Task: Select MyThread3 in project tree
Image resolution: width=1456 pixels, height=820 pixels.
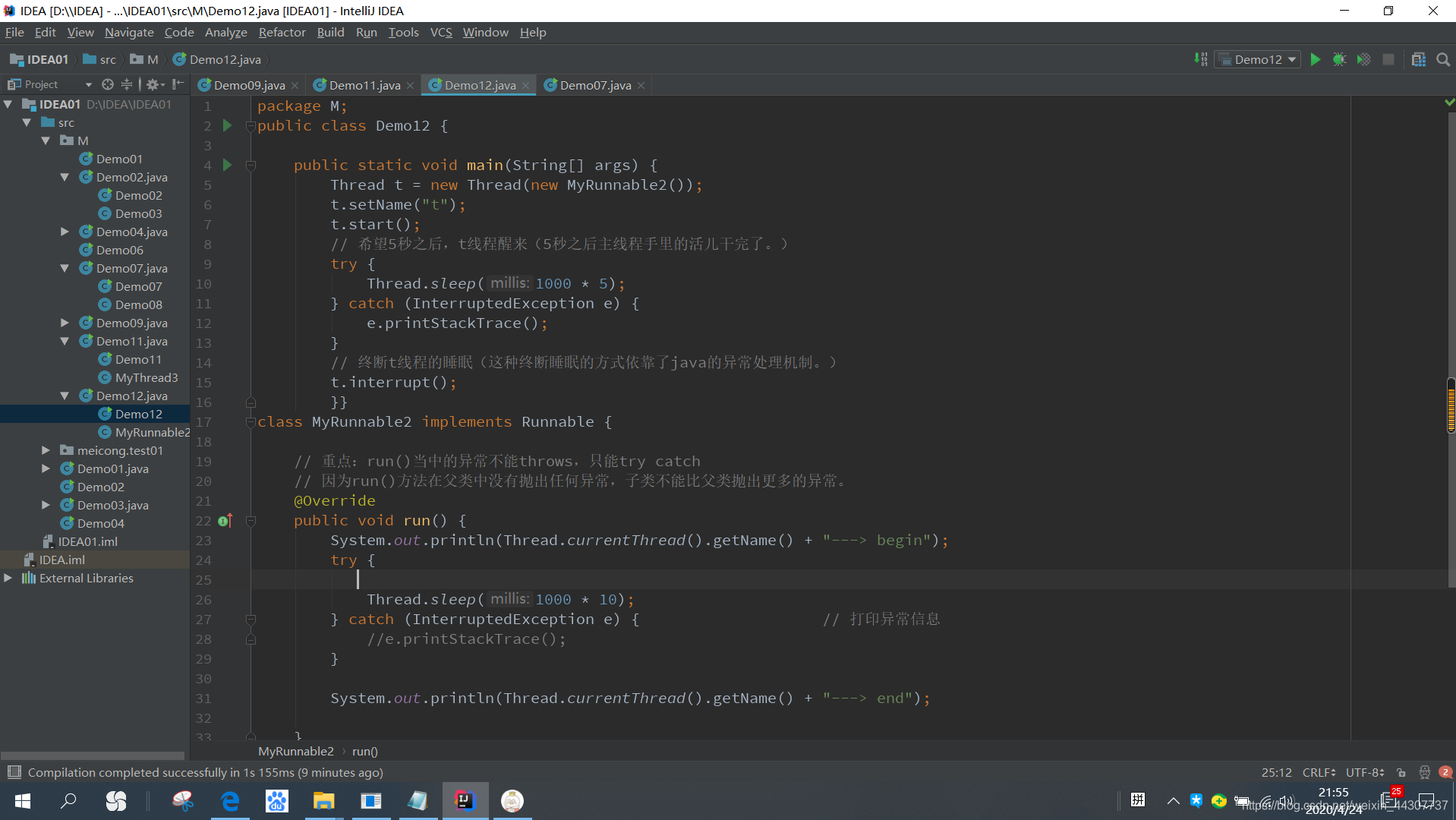Action: point(139,377)
